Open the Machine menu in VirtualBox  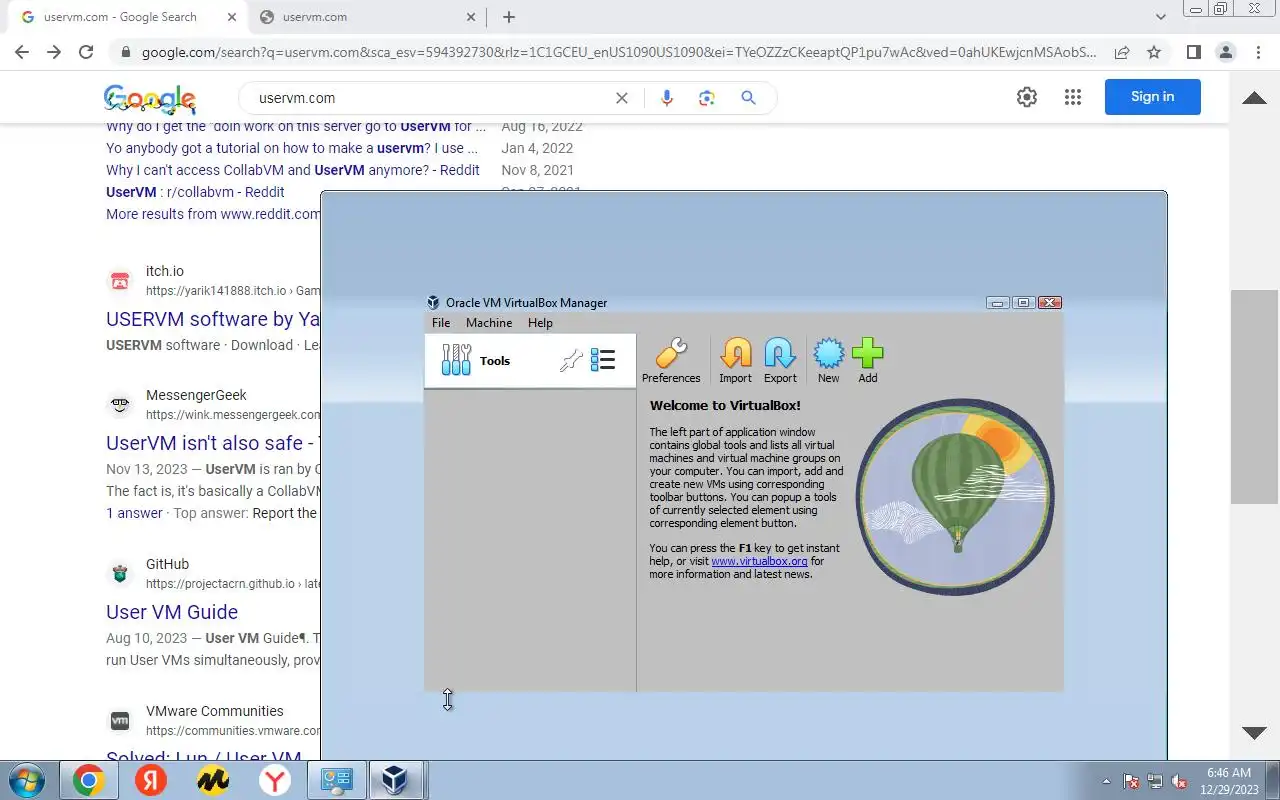click(489, 323)
